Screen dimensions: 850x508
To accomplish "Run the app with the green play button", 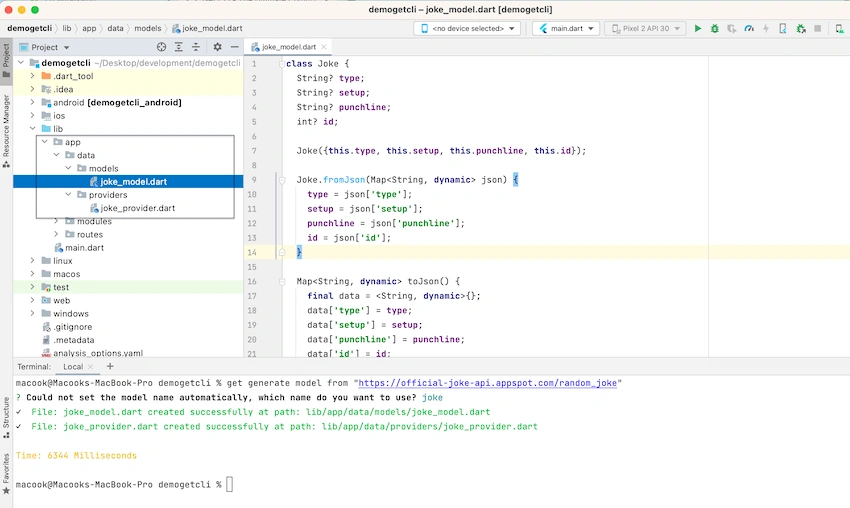I will (698, 28).
